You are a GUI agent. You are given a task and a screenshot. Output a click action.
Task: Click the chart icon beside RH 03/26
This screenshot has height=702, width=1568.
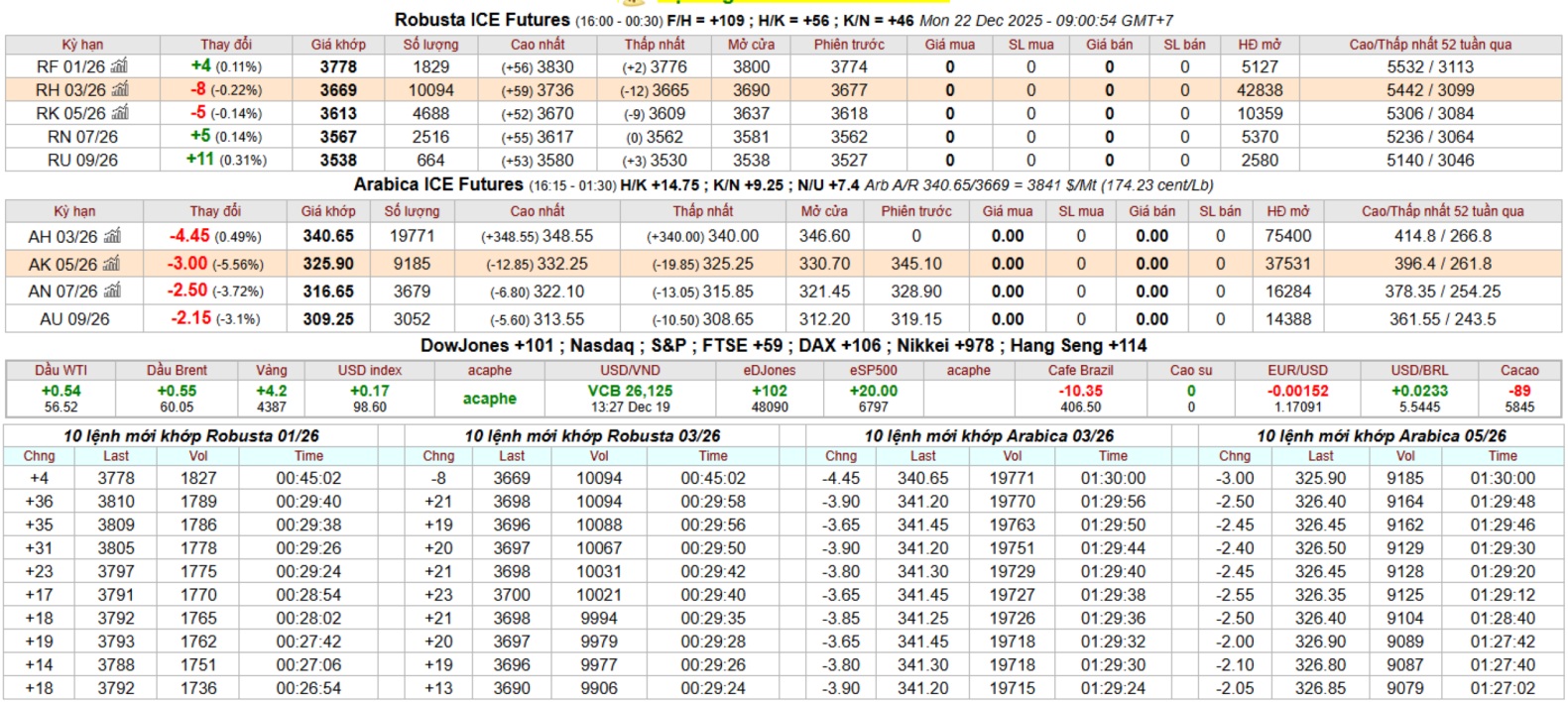120,89
